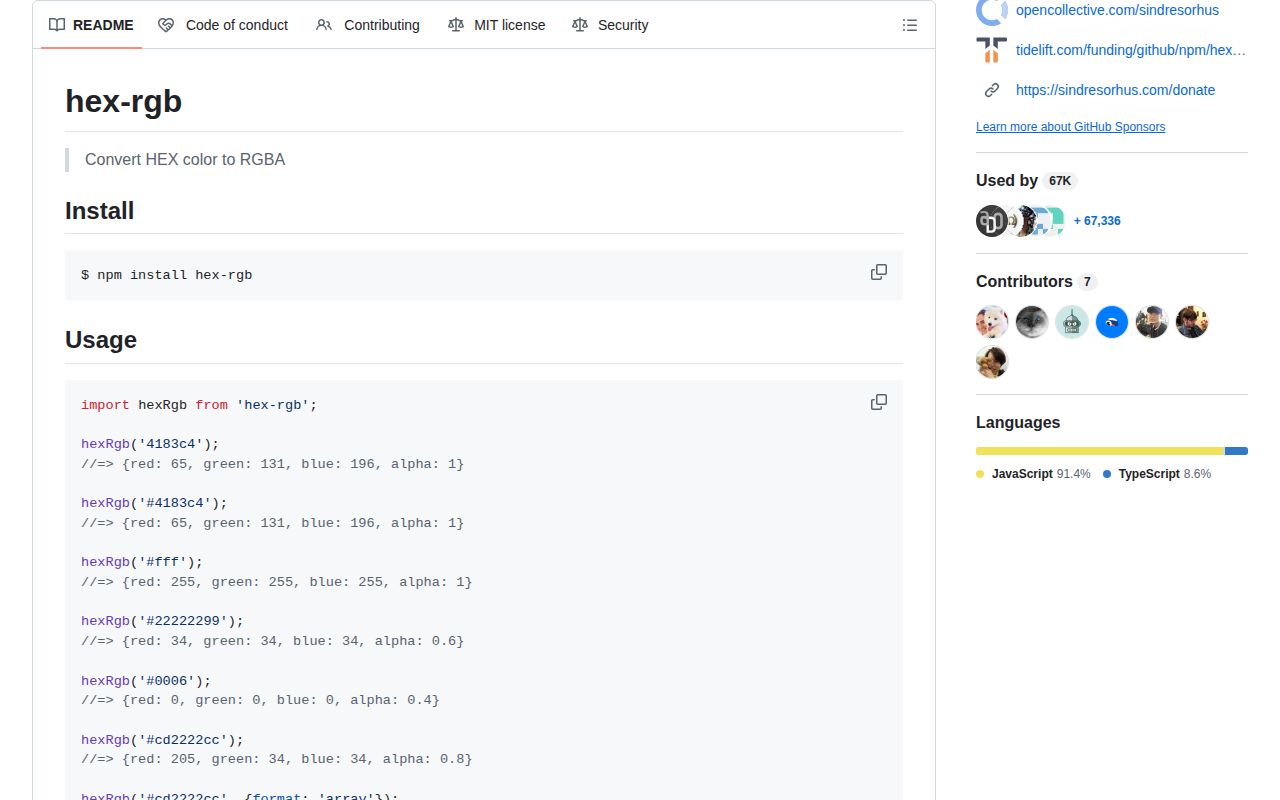Click the TypeScript 8.6% language link
This screenshot has height=800, width=1280.
pos(1157,474)
